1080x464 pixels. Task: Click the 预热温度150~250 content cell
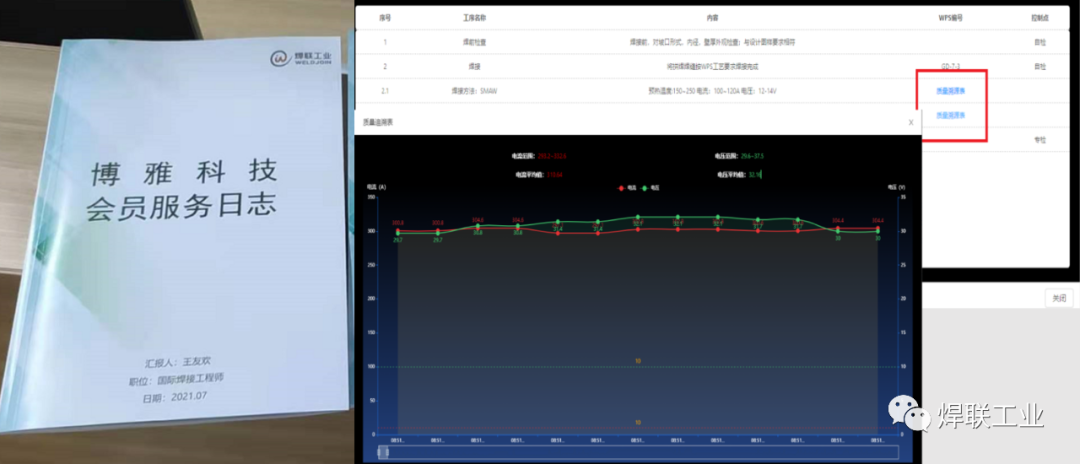(x=712, y=91)
